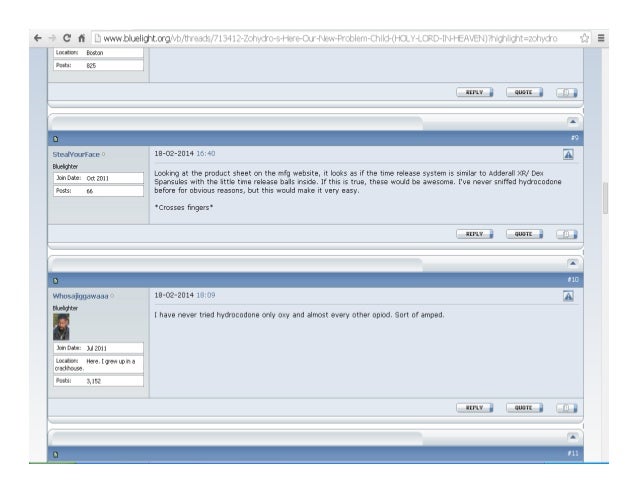
Task: Click the 'Posts: 66' field
Action: pos(98,191)
